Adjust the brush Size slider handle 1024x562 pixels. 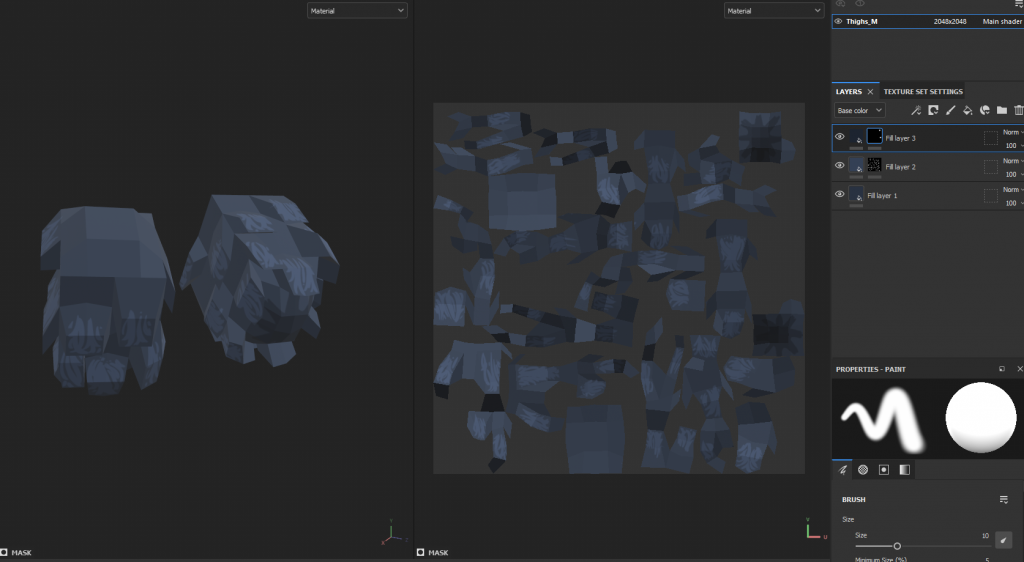click(897, 546)
